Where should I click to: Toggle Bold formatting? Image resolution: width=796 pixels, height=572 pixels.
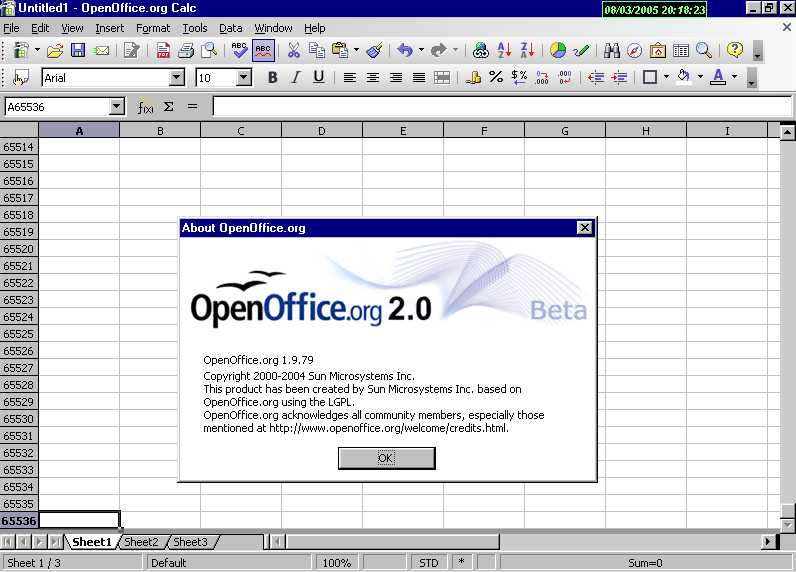click(x=273, y=77)
